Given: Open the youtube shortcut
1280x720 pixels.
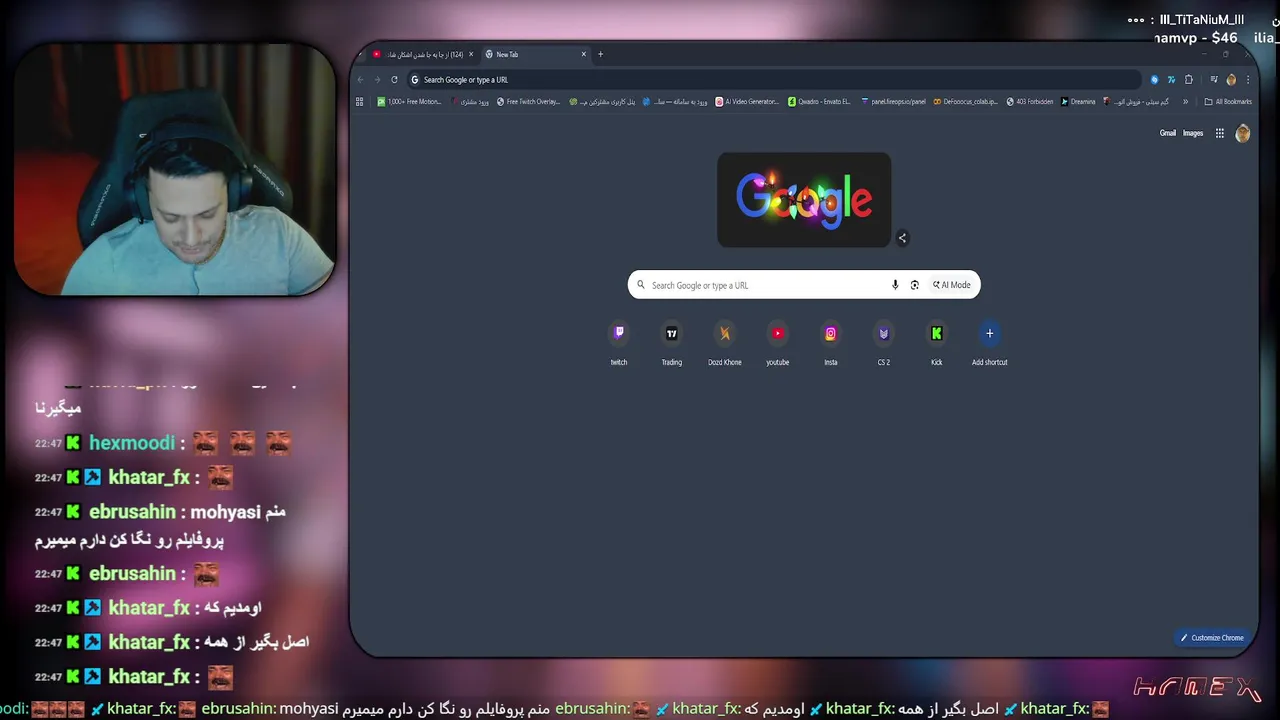Looking at the screenshot, I should point(778,342).
